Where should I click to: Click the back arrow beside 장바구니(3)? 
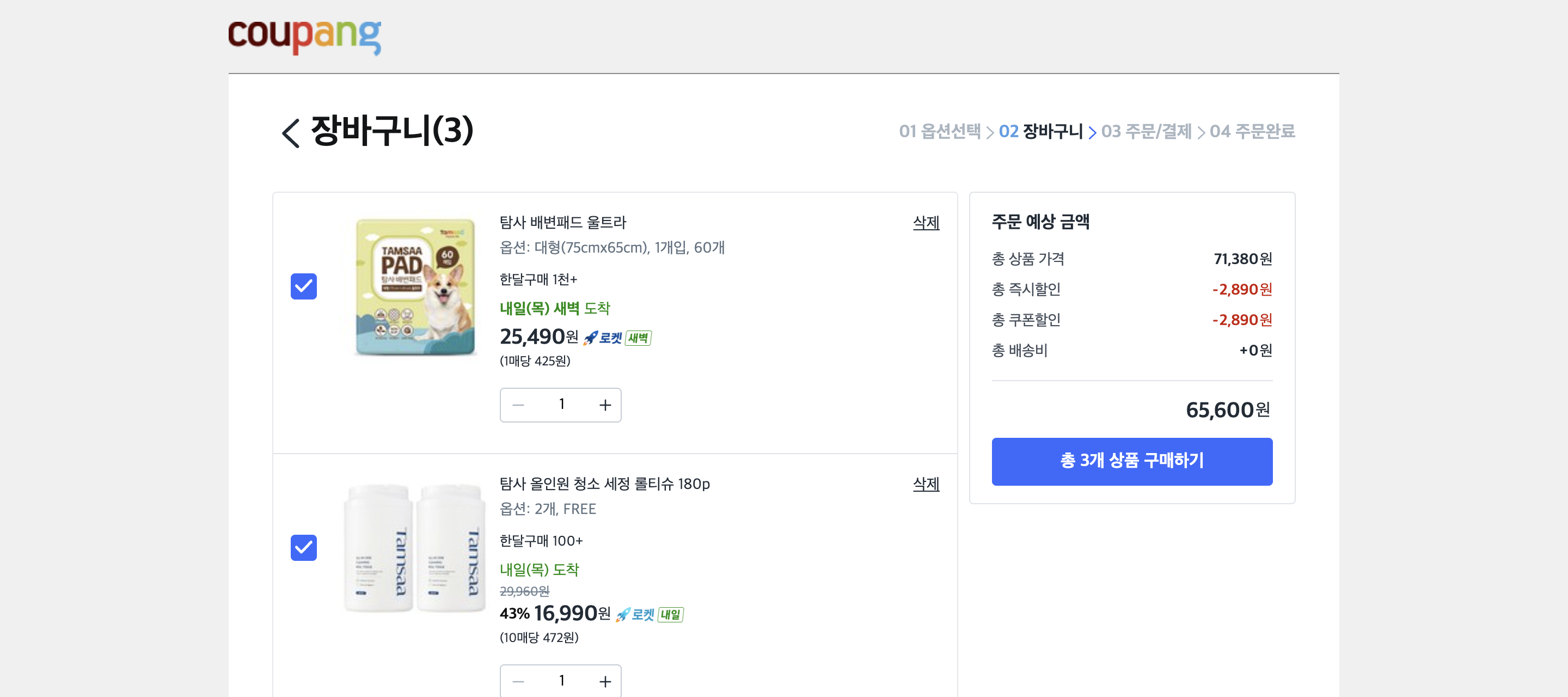pos(290,132)
